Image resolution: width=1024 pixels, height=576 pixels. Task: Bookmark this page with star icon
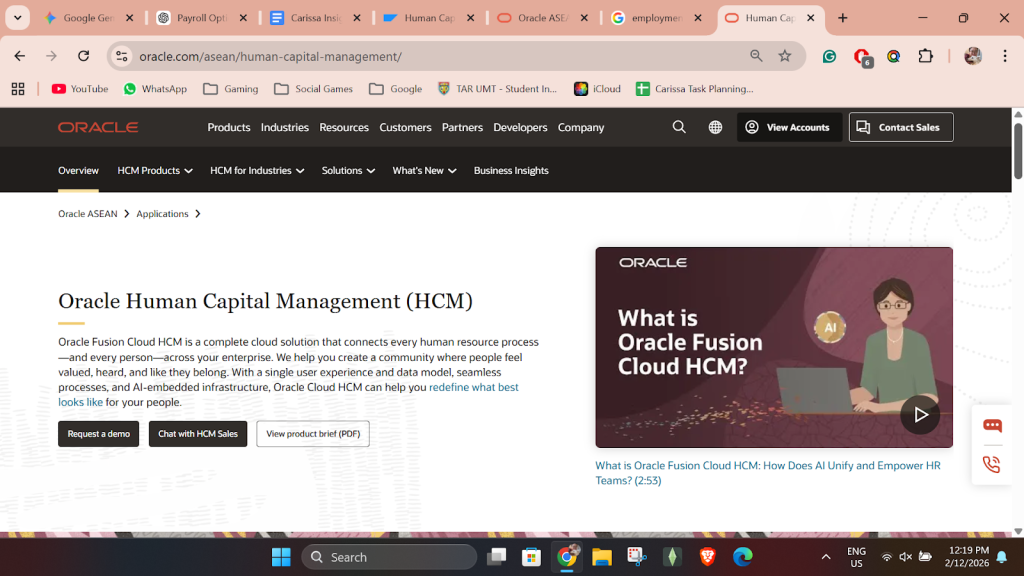coord(785,56)
